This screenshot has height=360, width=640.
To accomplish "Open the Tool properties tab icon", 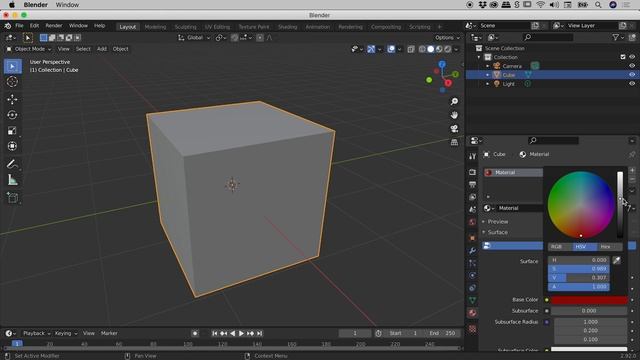I will [x=472, y=156].
